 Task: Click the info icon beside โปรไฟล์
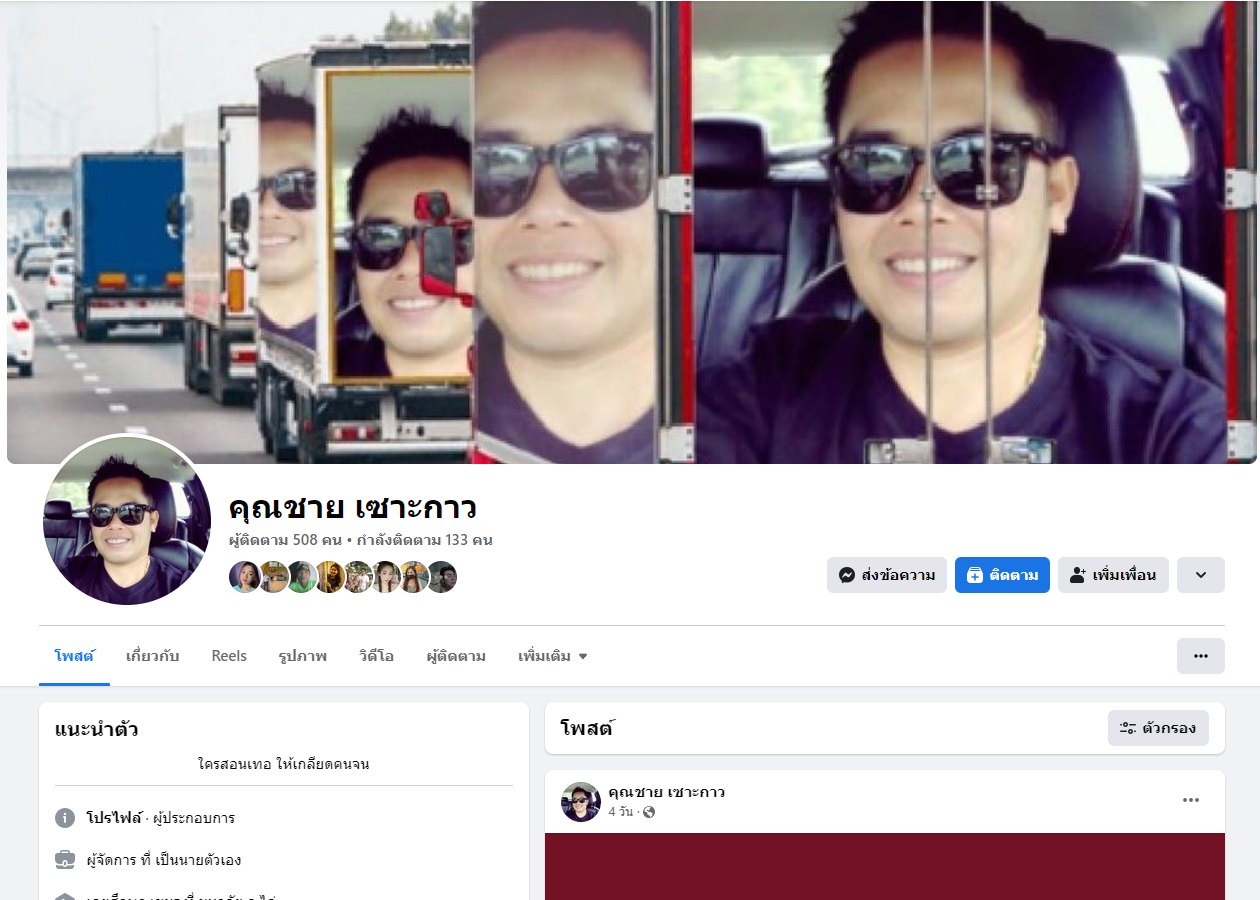tap(65, 818)
